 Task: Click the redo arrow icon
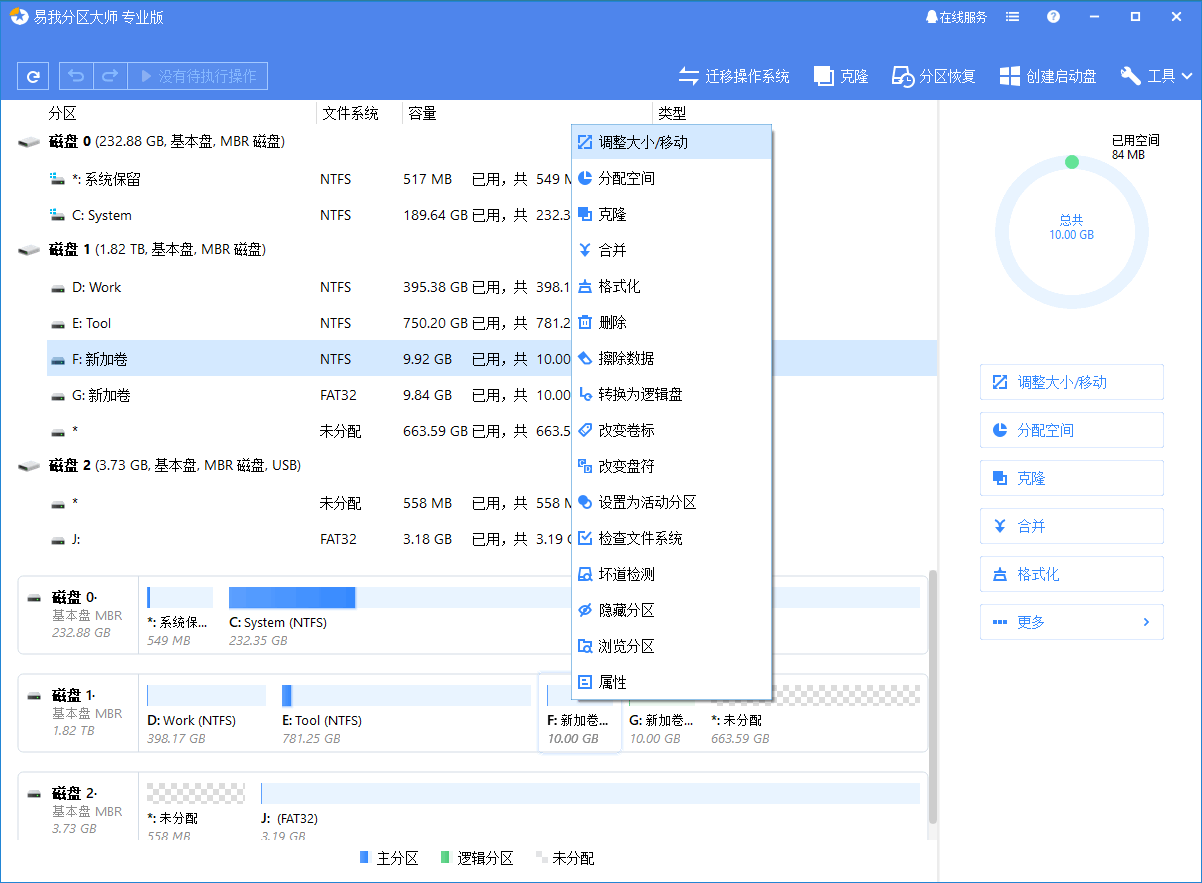coord(110,76)
